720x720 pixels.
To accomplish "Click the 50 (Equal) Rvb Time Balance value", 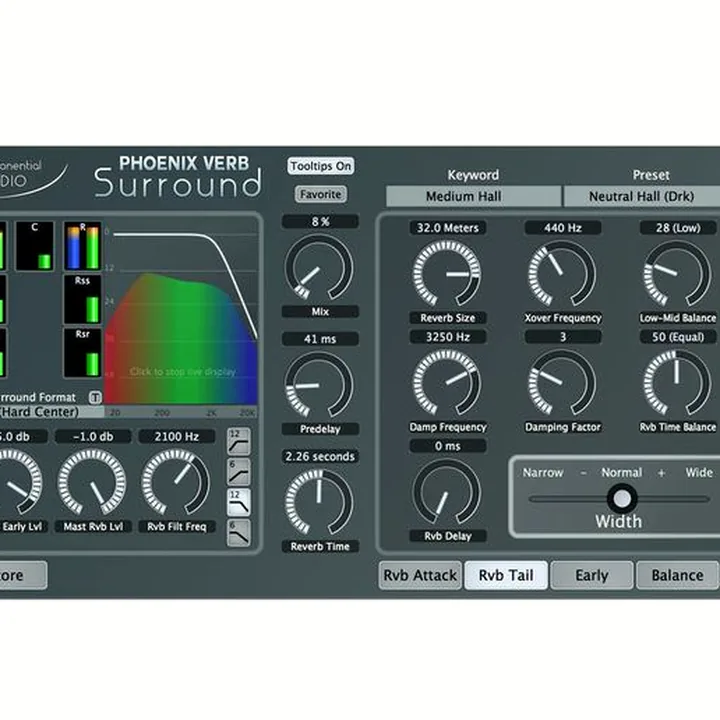I will (x=678, y=337).
